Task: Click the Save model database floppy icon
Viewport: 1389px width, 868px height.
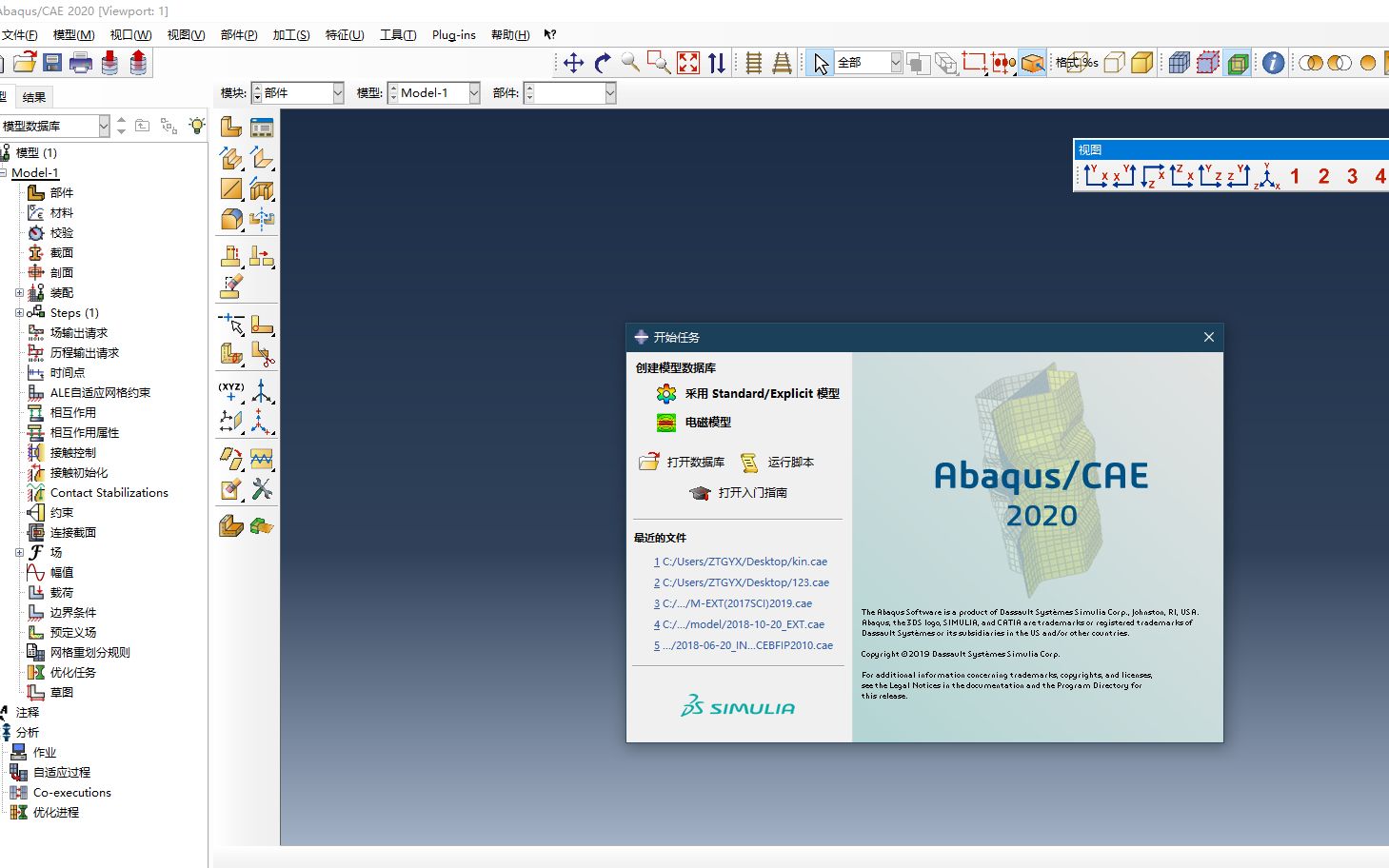Action: [x=52, y=63]
